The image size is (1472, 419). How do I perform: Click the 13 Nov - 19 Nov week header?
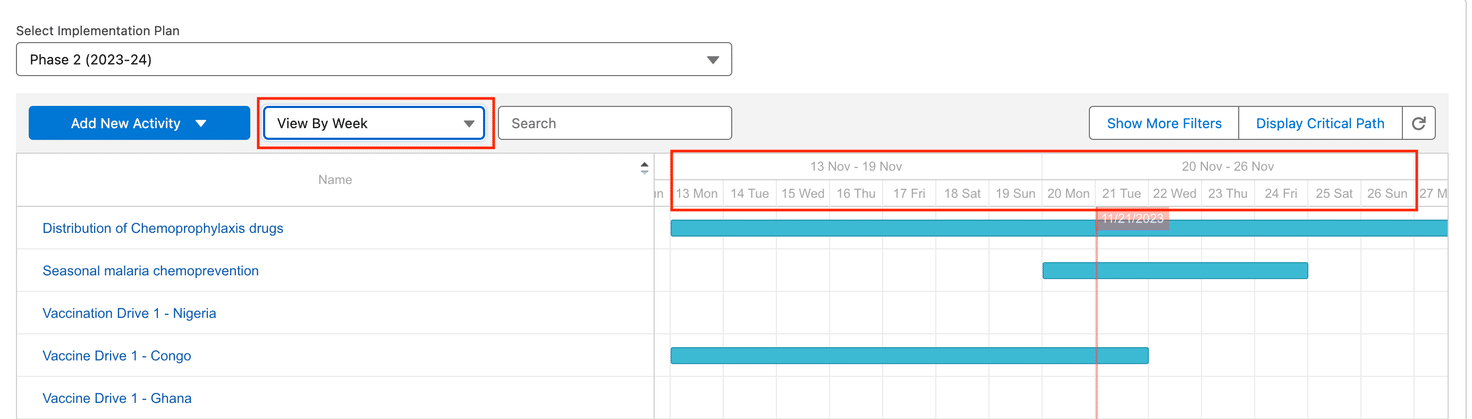point(856,166)
